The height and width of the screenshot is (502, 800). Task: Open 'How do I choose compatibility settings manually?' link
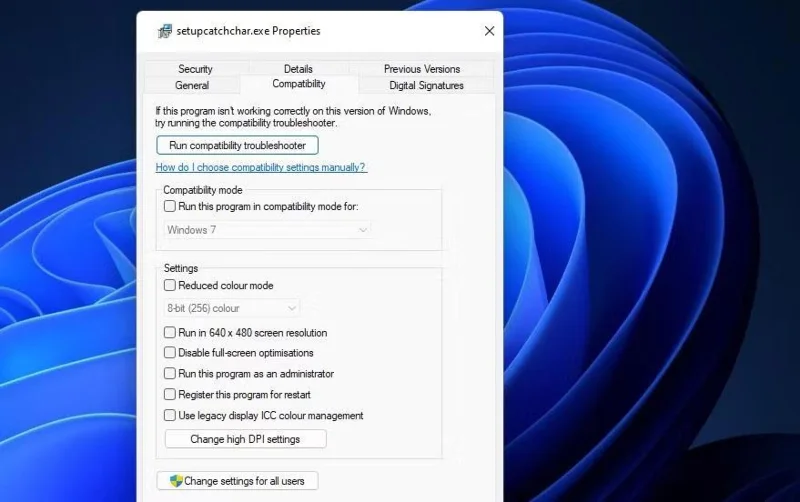pos(261,167)
